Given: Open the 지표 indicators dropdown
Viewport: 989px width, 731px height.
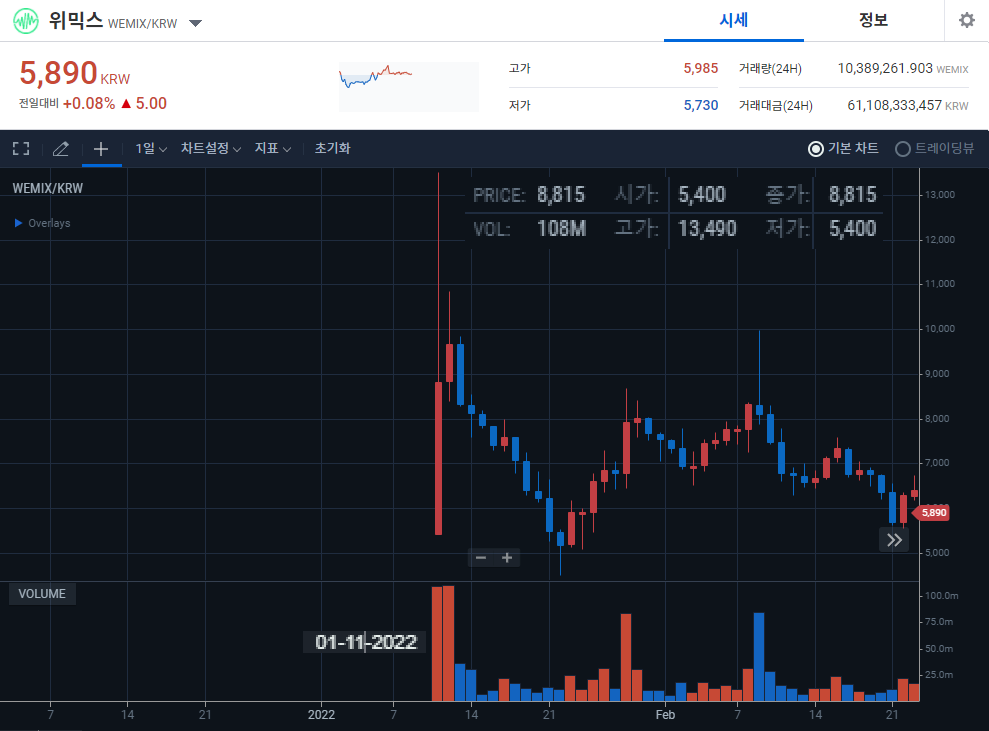Looking at the screenshot, I should [272, 148].
